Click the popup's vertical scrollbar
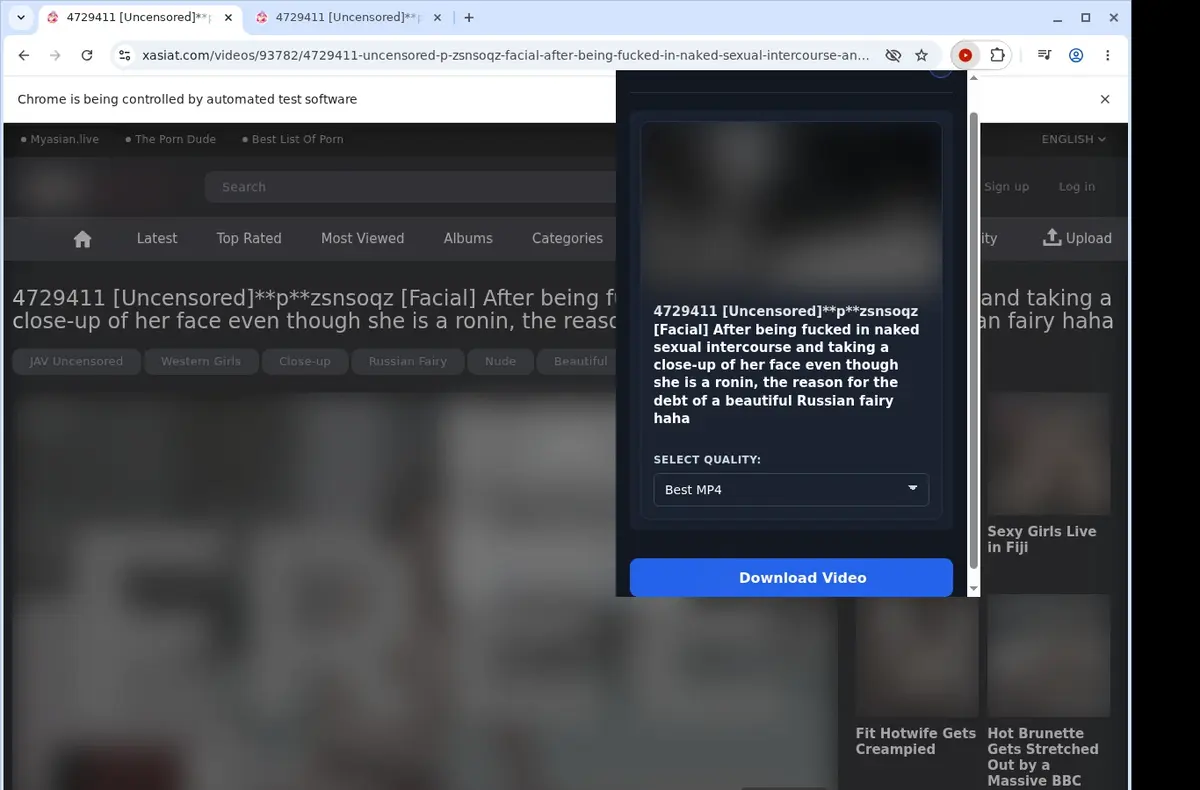The width and height of the screenshot is (1200, 790). click(x=974, y=340)
